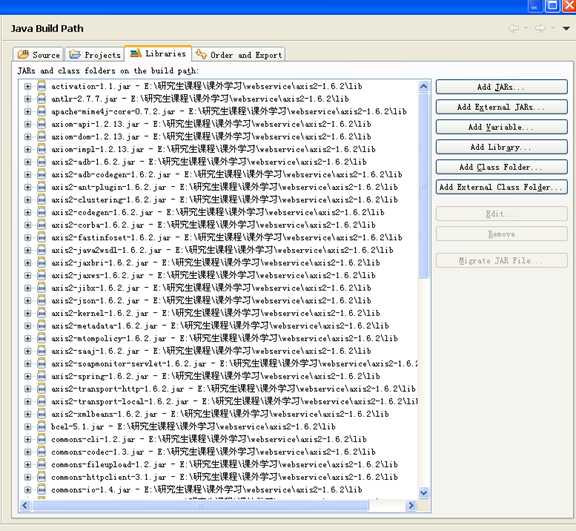Image resolution: width=576 pixels, height=531 pixels.
Task: Click jar icon of axis2-saaj-1.6.2.jar
Action: [42, 351]
